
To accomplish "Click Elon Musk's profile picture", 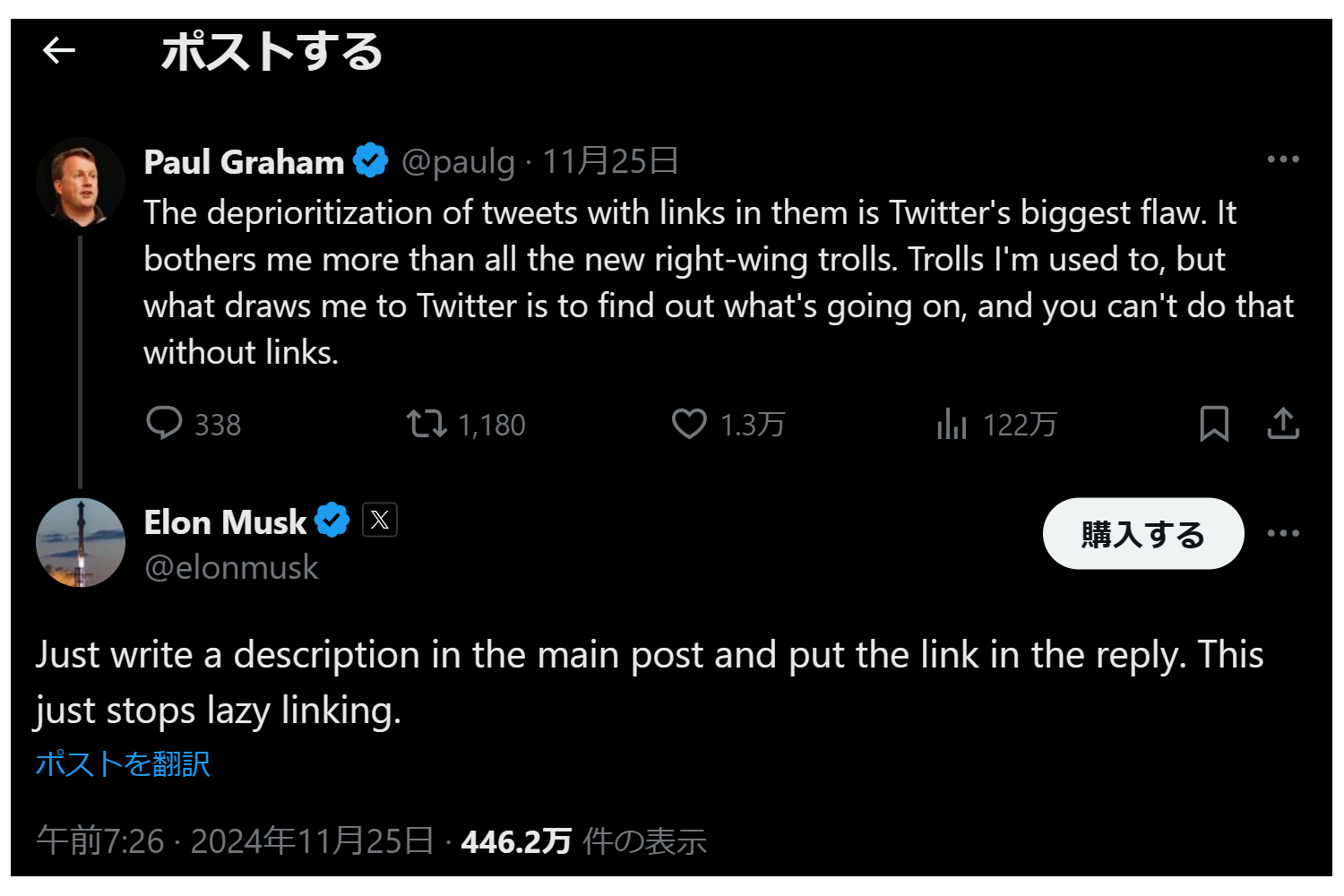I will tap(80, 542).
